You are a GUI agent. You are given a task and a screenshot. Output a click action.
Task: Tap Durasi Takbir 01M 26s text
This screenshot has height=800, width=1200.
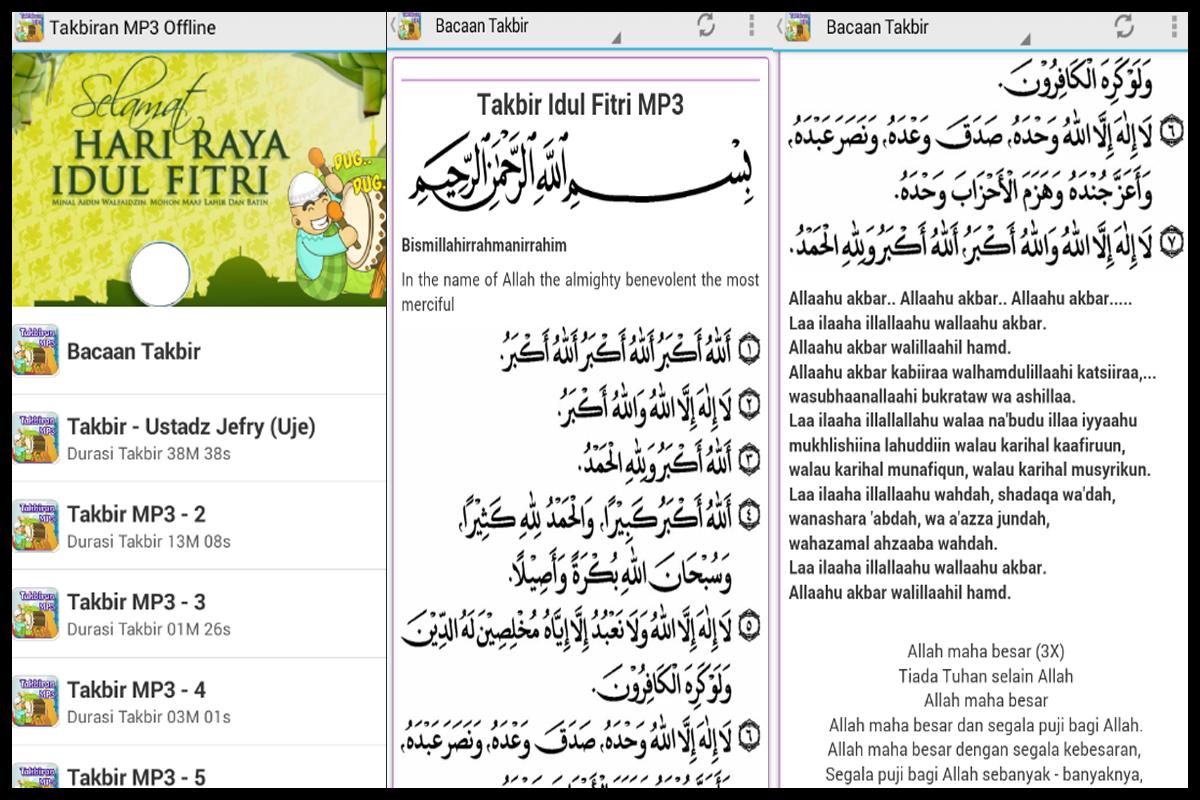pos(149,630)
